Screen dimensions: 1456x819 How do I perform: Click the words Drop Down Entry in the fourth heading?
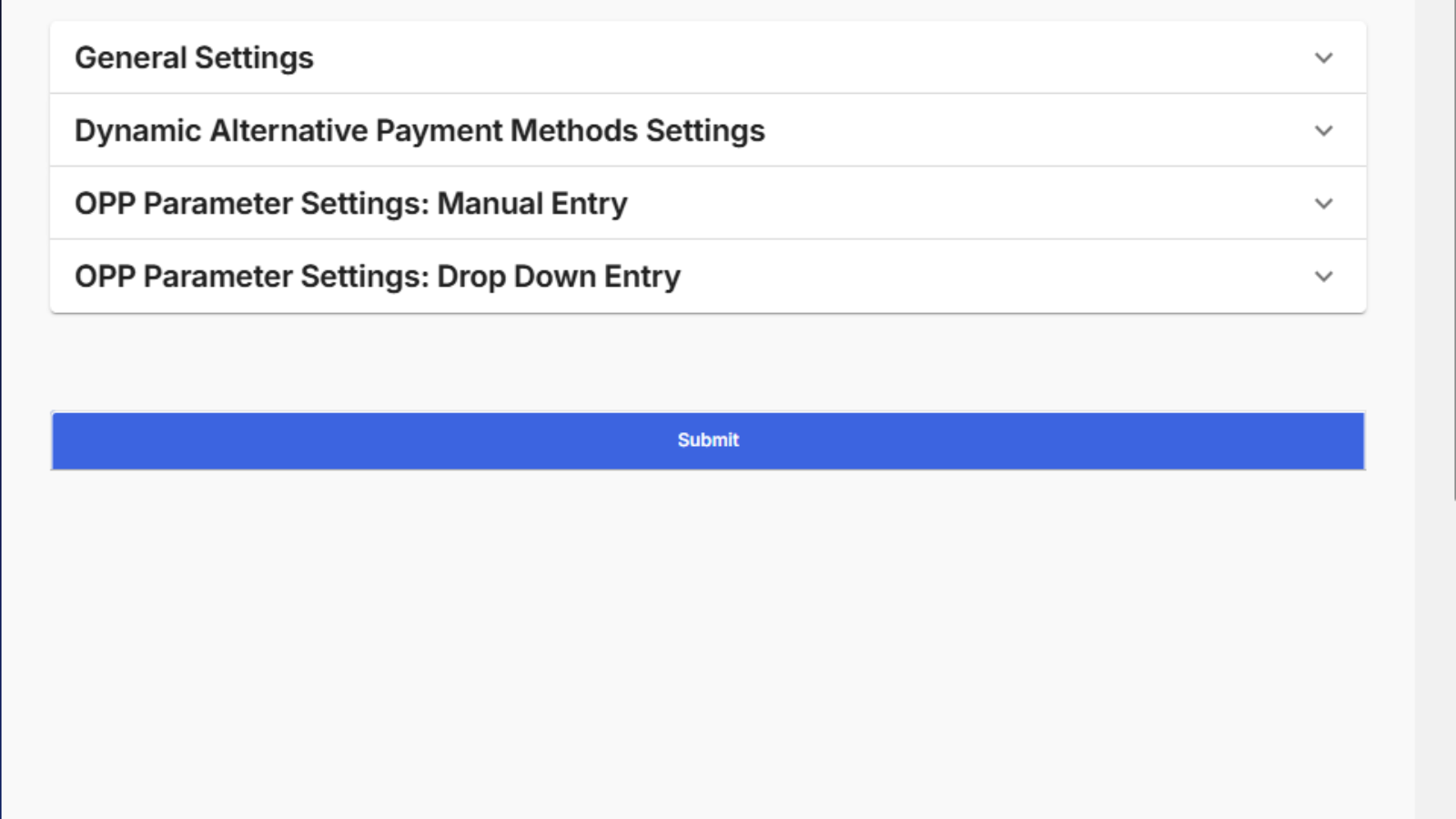tap(559, 277)
